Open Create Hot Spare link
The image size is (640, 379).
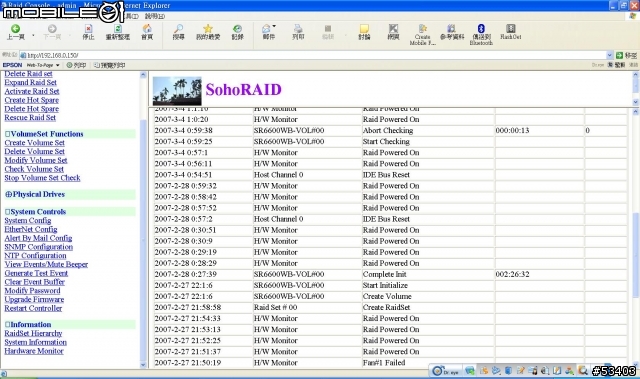[x=31, y=100]
